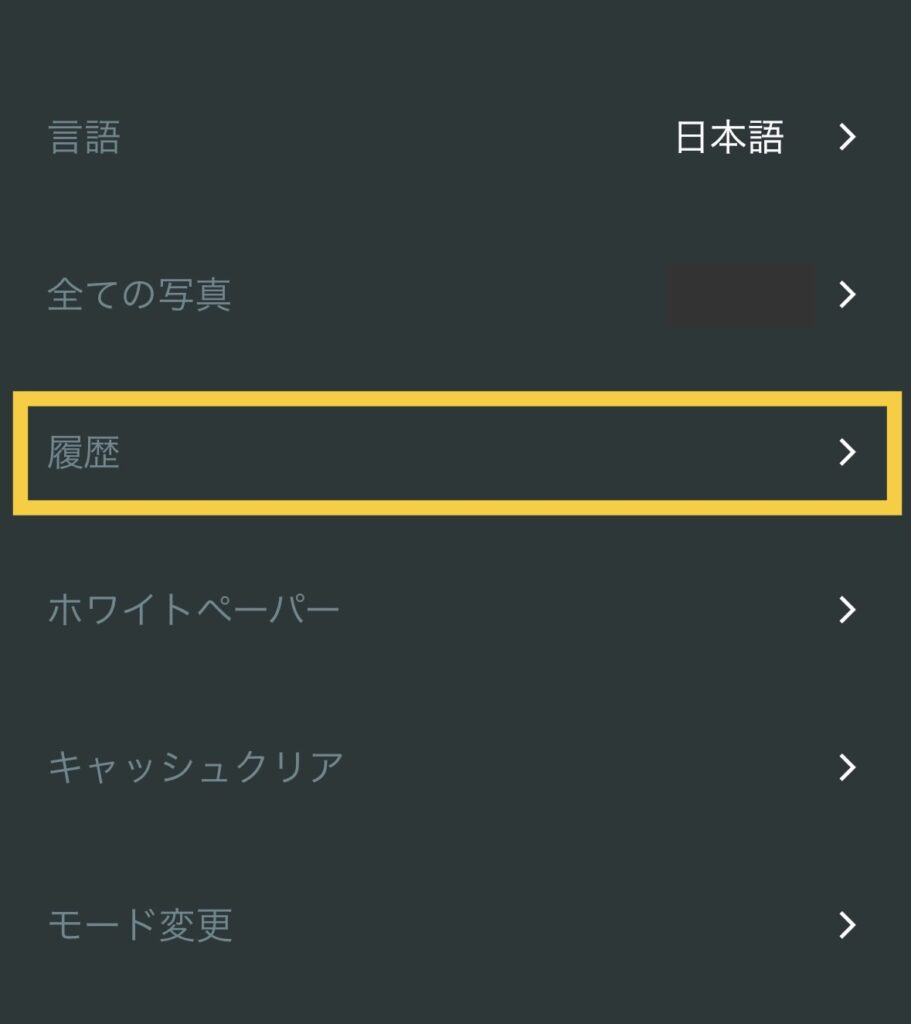
Task: Change the 日本語 language value
Action: tap(729, 137)
